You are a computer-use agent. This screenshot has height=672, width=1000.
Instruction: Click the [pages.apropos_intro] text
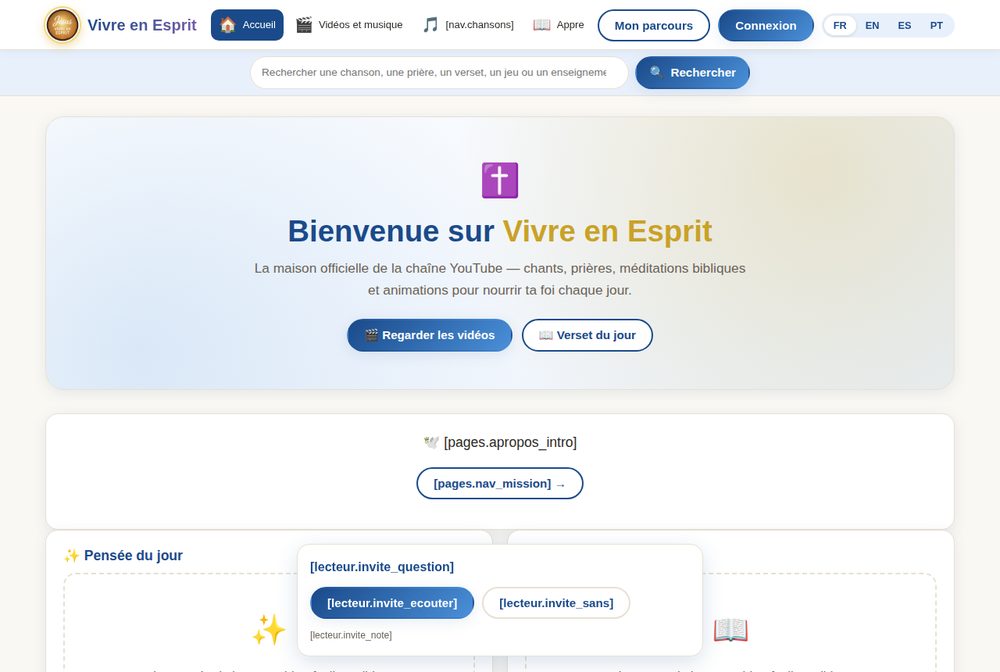pyautogui.click(x=510, y=442)
